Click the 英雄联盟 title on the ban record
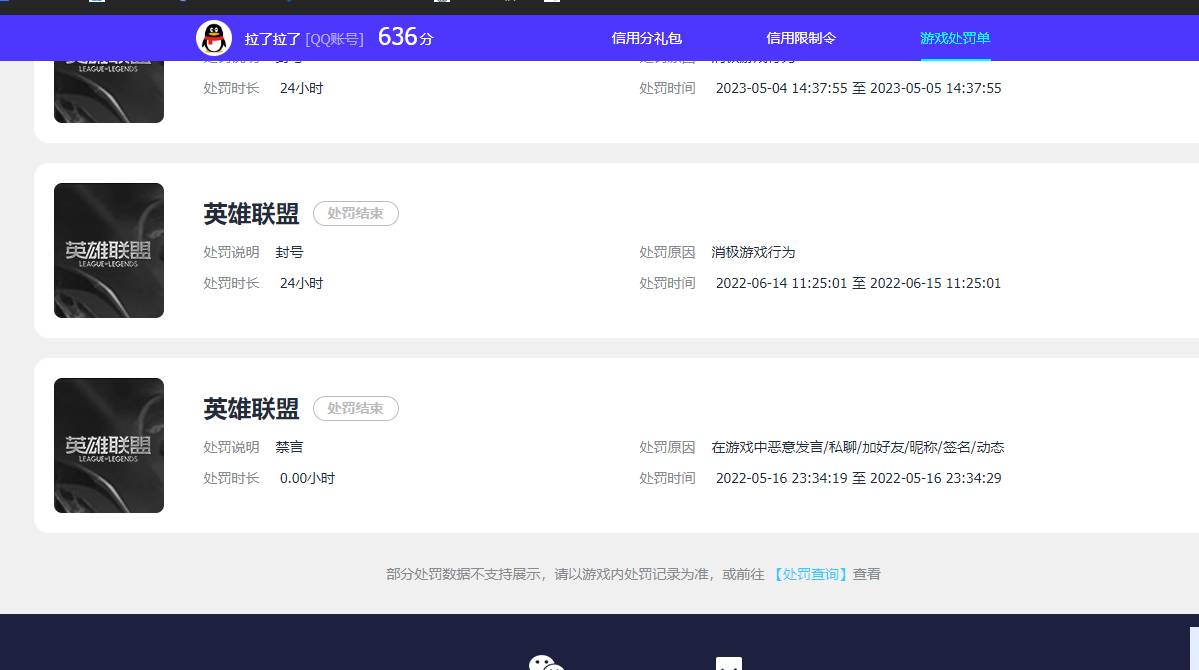The image size is (1199, 670). (250, 213)
